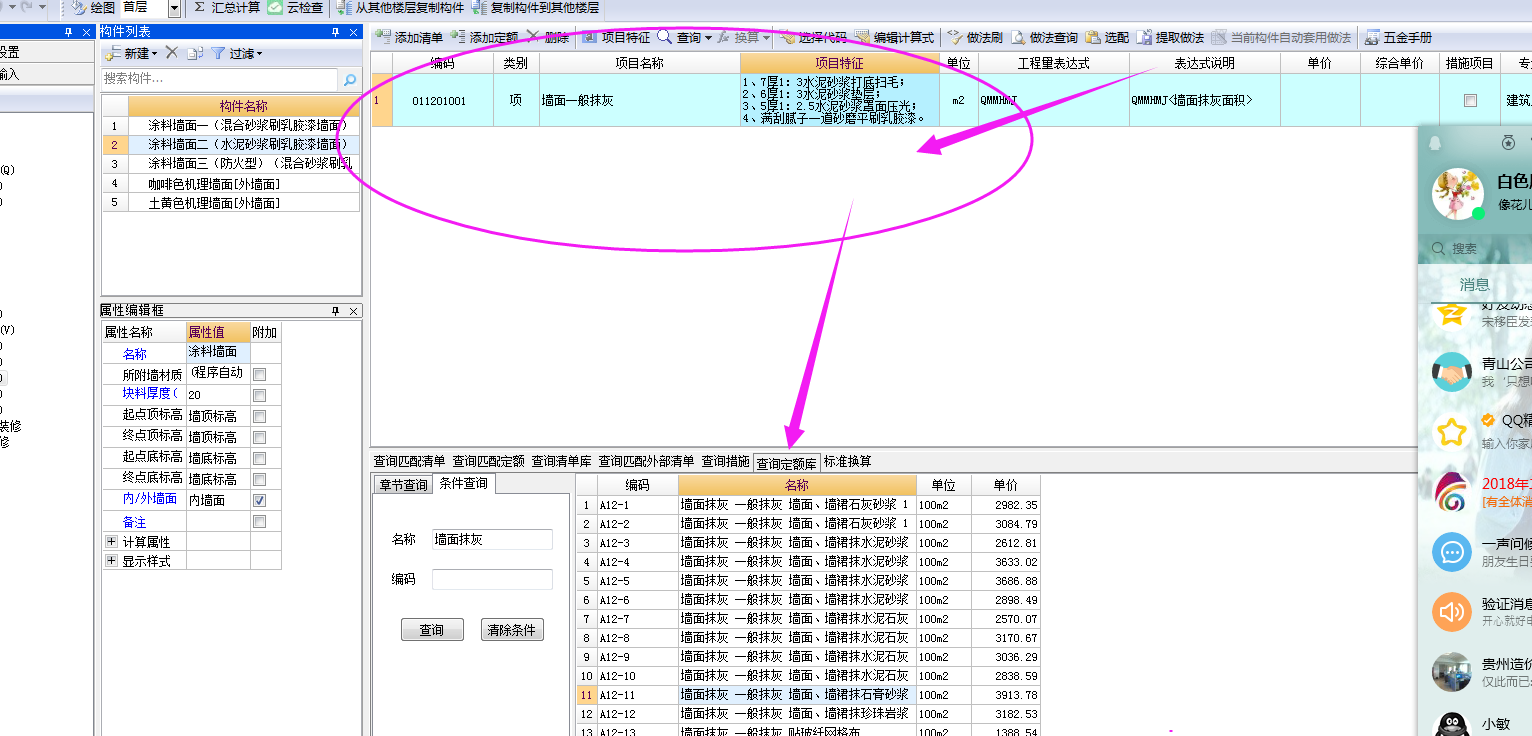Click the 搜索构件 search box
Viewport: 1532px width, 736px height.
click(220, 79)
